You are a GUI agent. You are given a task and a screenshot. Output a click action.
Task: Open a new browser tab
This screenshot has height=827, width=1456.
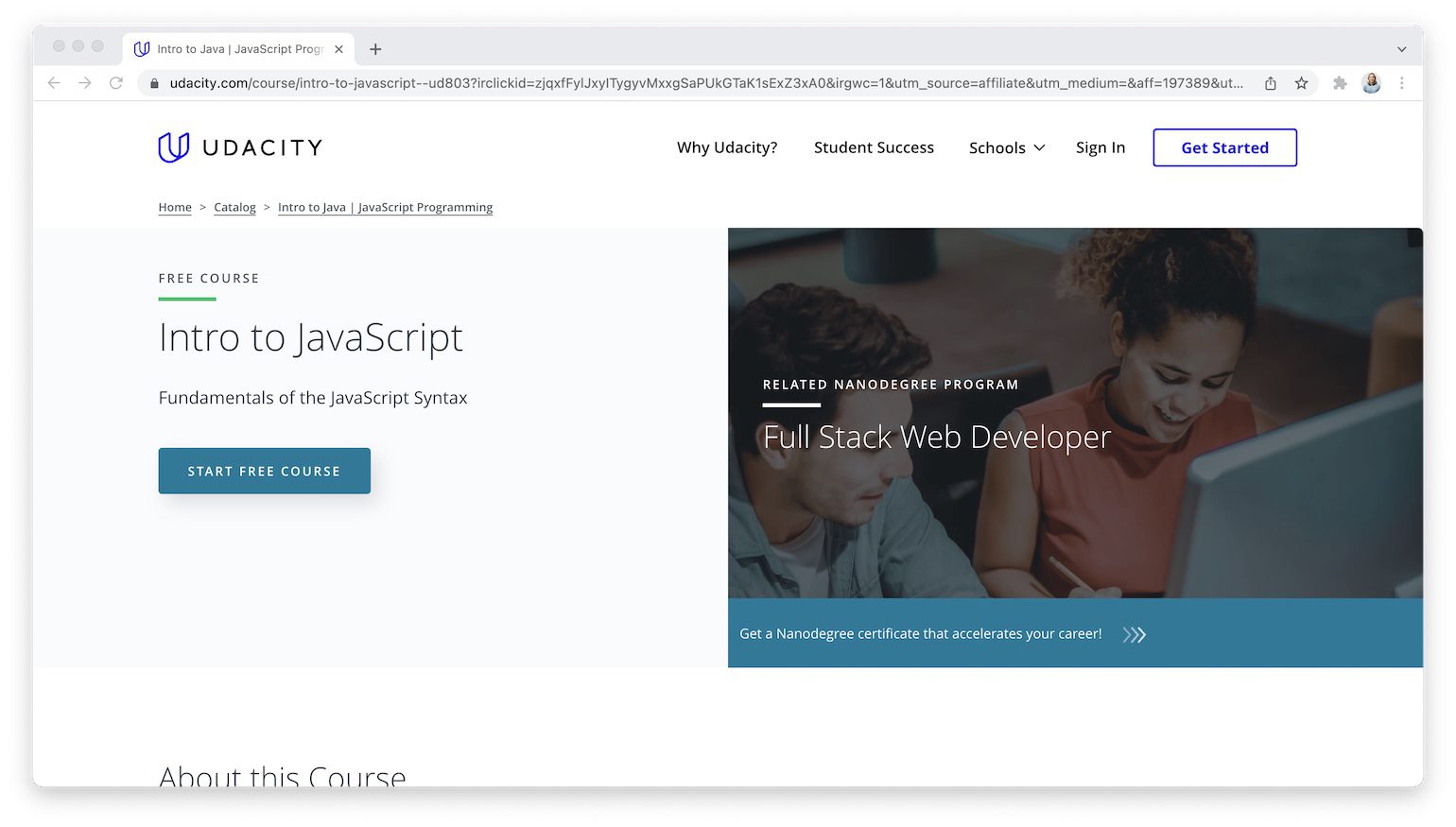click(375, 49)
